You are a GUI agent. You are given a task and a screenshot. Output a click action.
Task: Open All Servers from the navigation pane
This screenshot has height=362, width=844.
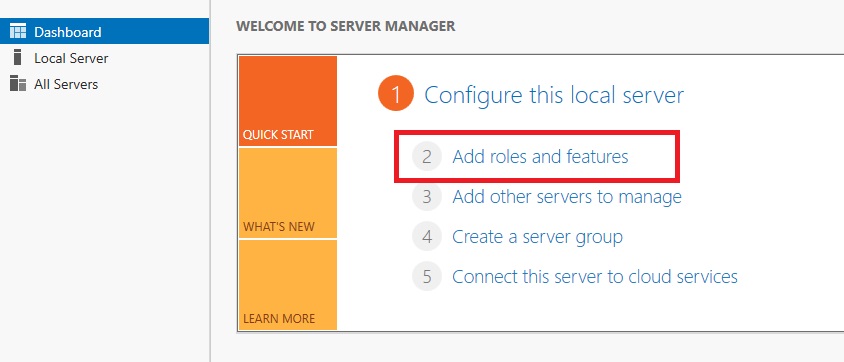tap(66, 84)
